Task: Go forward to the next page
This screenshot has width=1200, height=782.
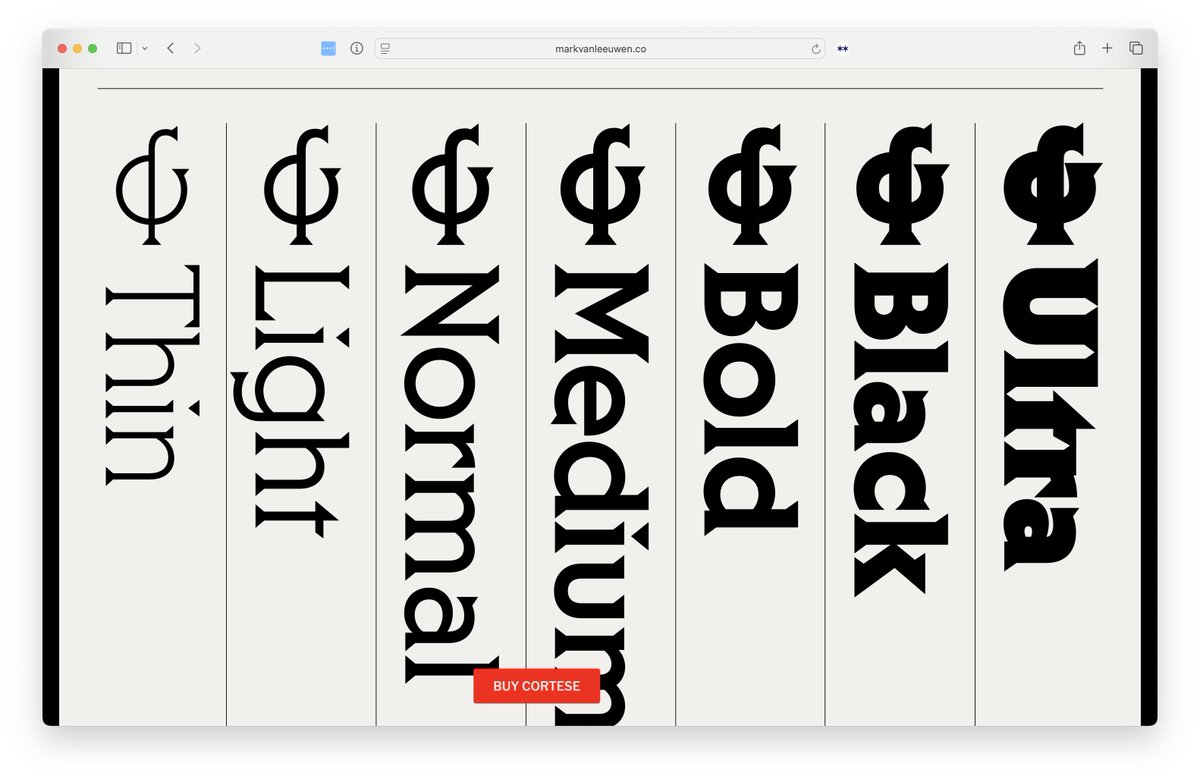Action: click(197, 48)
